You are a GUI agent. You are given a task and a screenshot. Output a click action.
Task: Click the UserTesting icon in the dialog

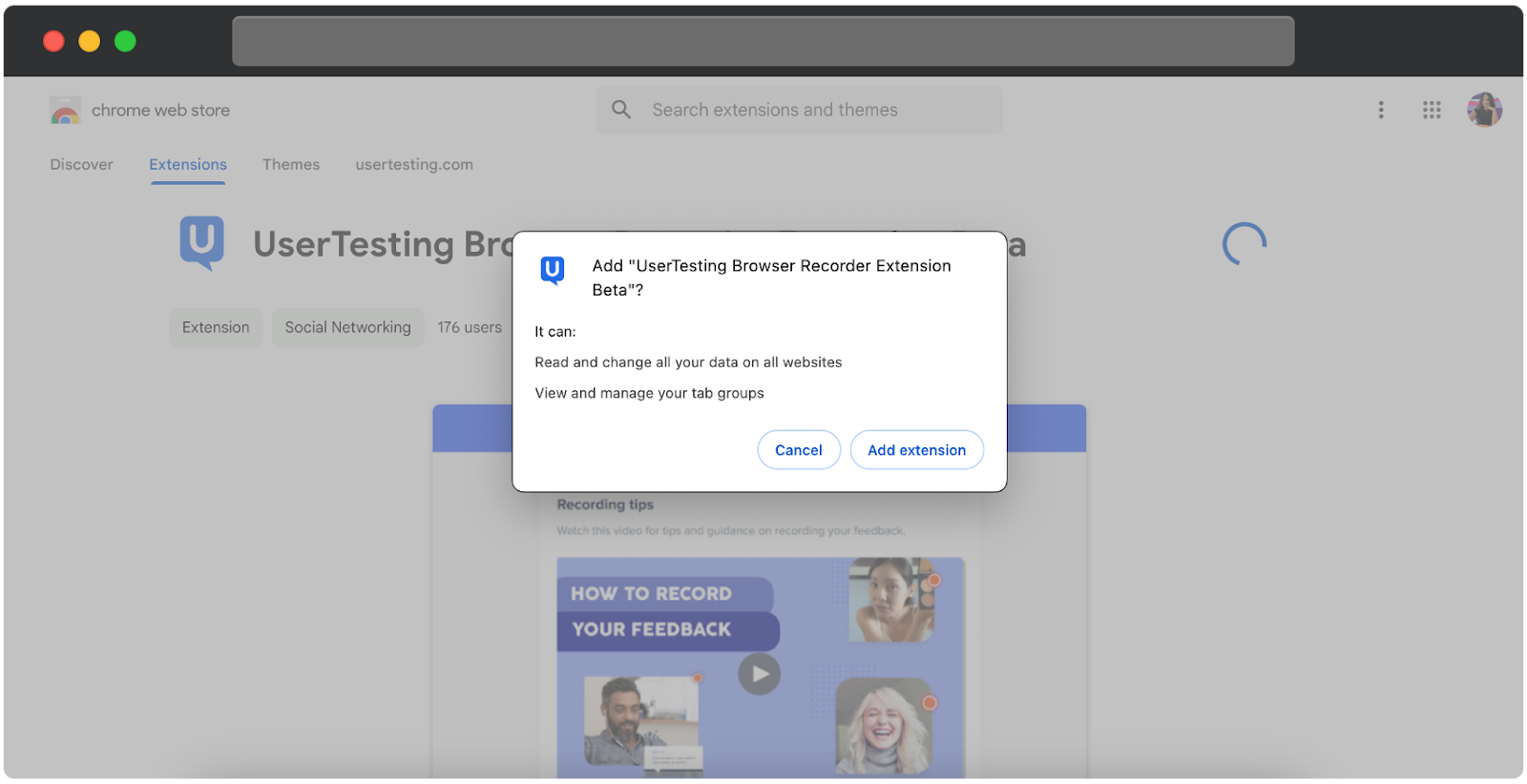[x=553, y=271]
